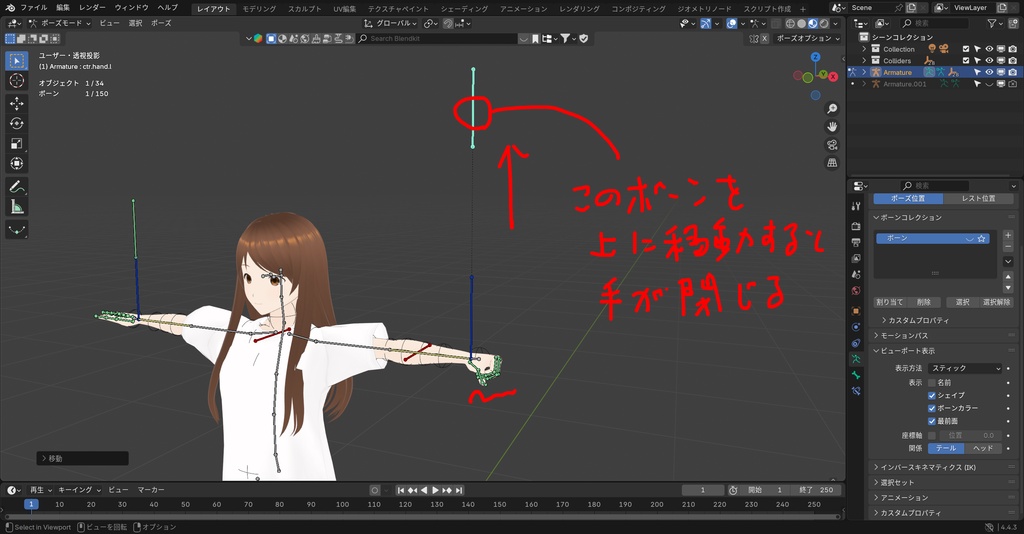Open the View Layer properties tab
The width and height of the screenshot is (1024, 534).
[x=856, y=259]
